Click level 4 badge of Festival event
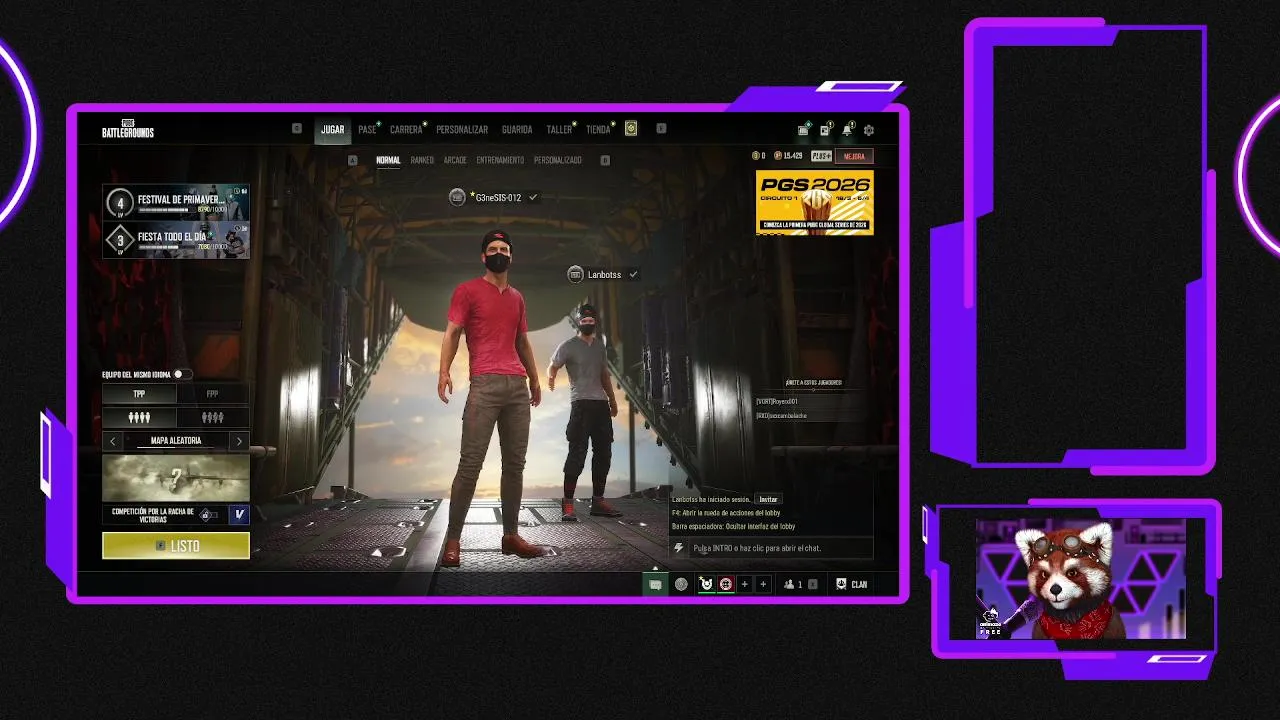 [120, 201]
